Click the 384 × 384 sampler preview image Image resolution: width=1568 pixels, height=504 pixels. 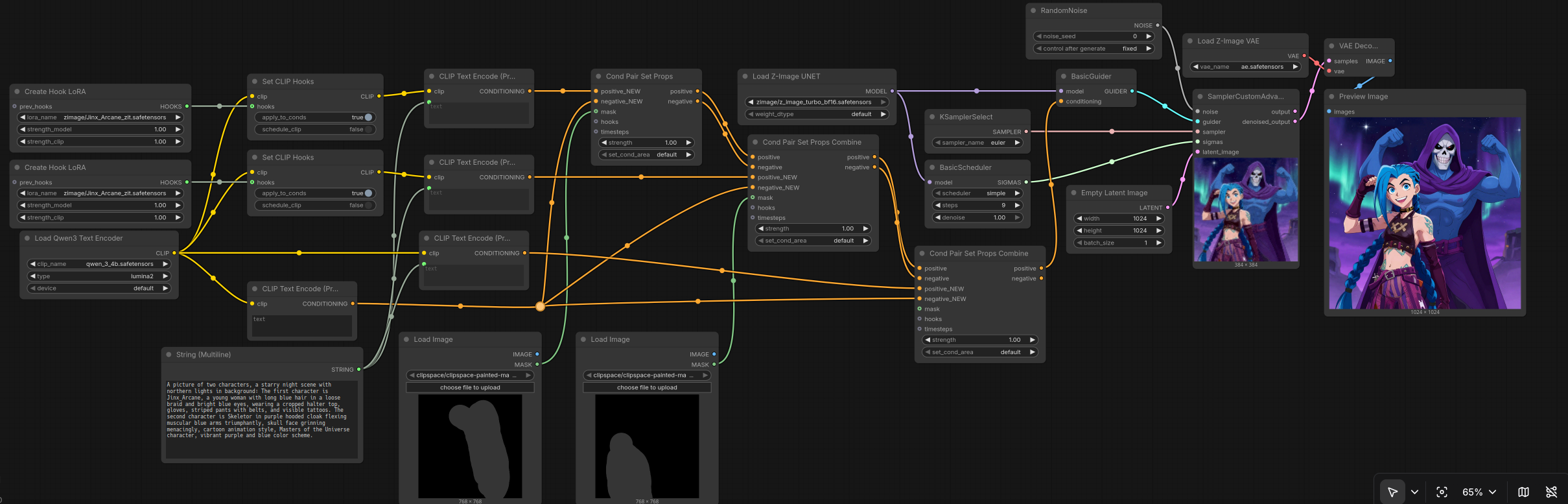tap(1246, 210)
